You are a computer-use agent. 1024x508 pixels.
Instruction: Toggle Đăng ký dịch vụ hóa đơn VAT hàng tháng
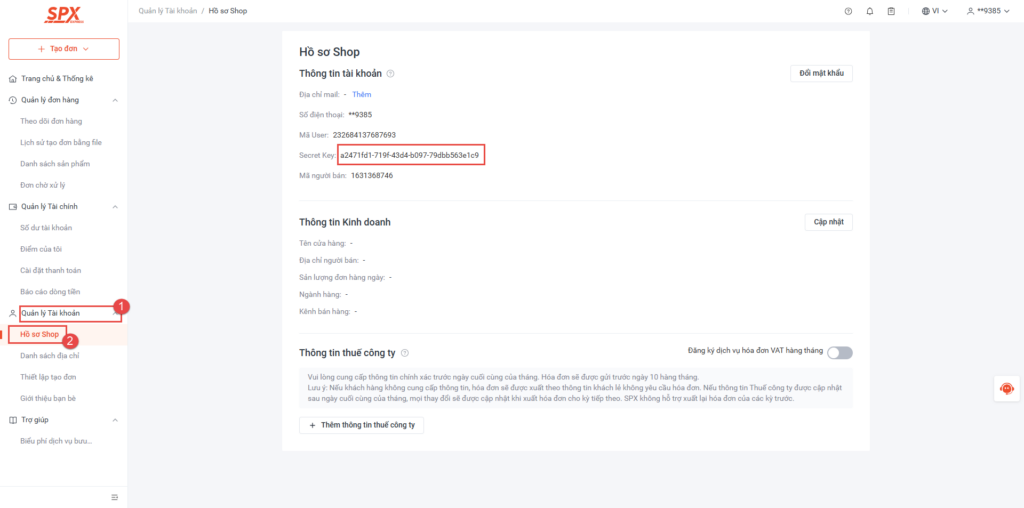coord(840,353)
